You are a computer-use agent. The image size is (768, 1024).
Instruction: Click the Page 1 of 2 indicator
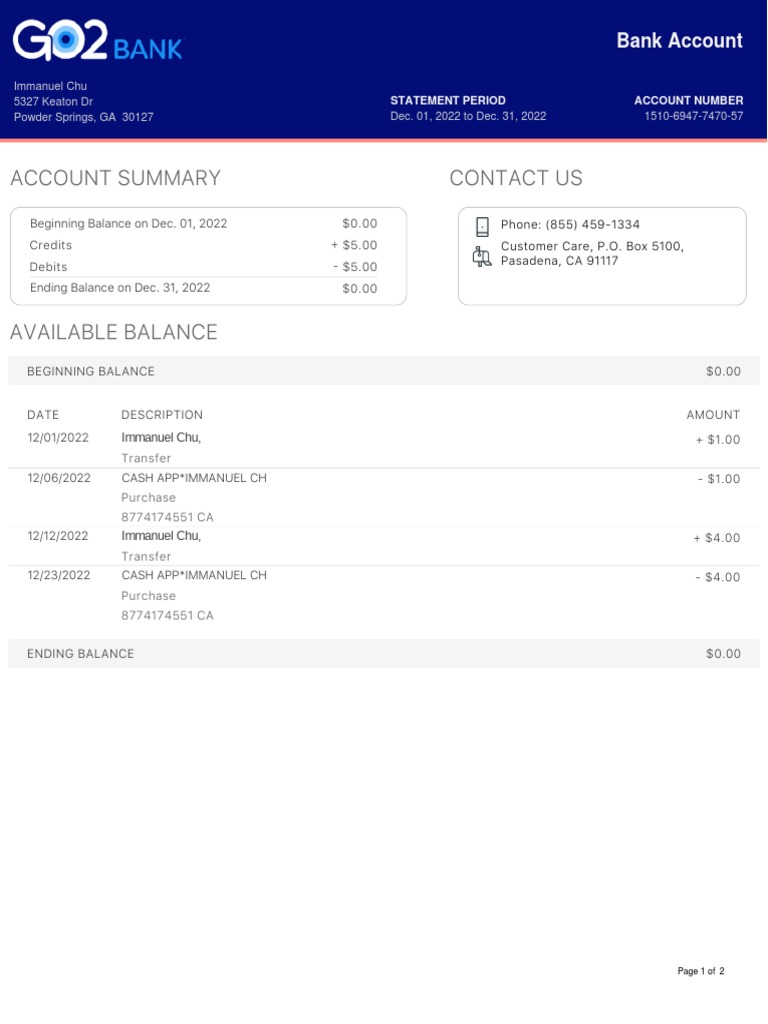click(x=700, y=971)
